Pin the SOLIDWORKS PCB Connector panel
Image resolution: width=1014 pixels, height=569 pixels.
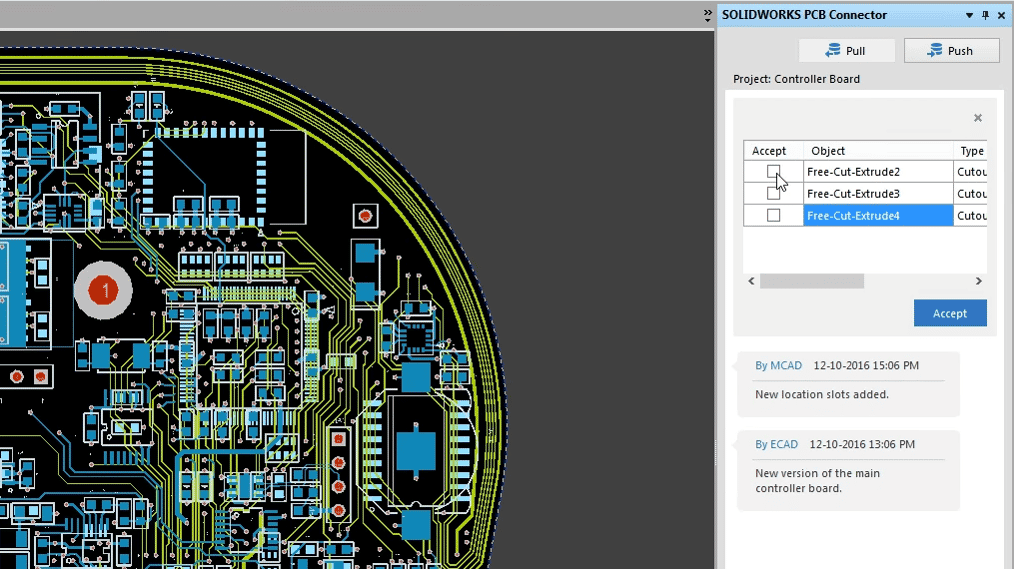tap(986, 15)
